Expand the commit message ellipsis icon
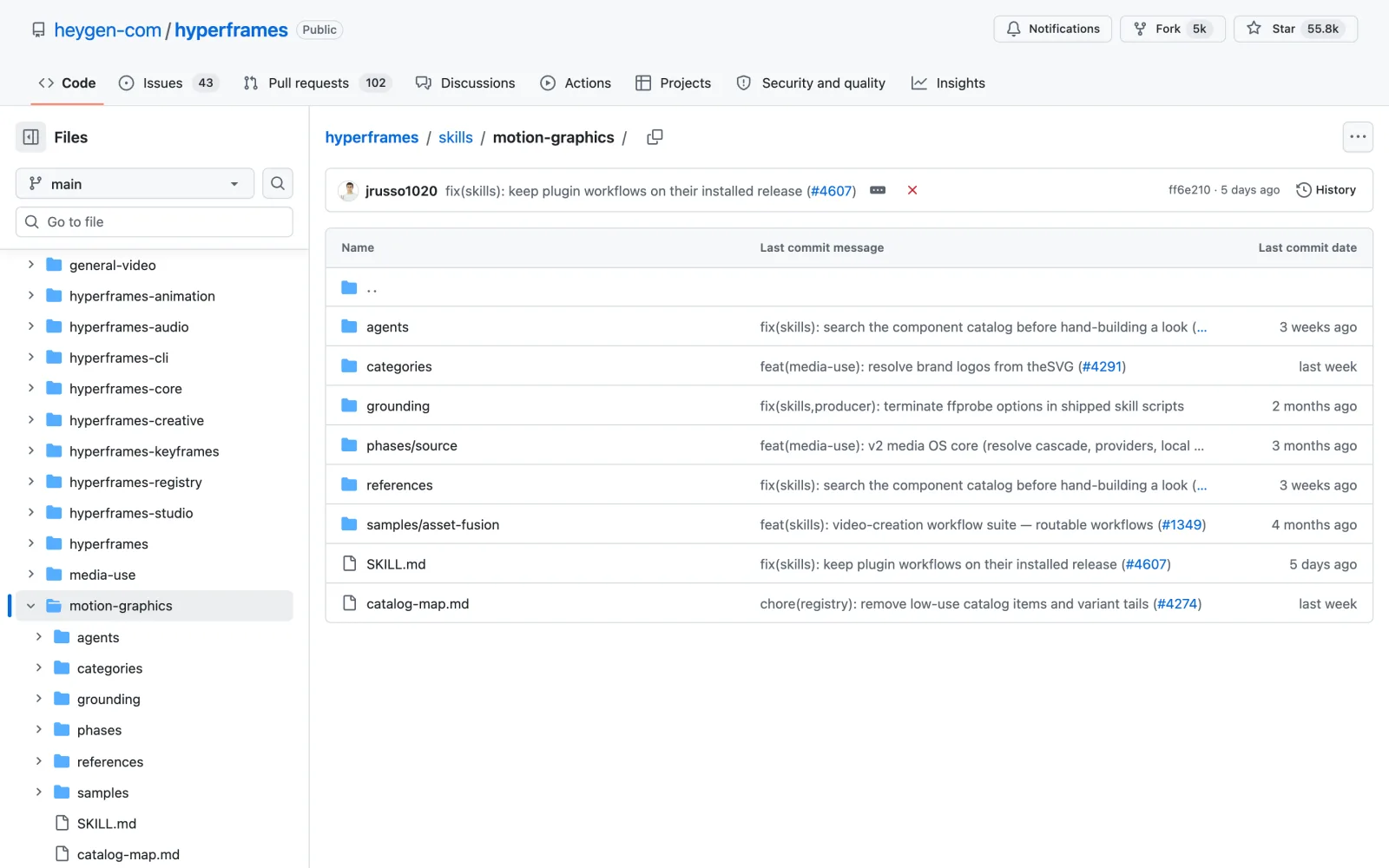The width and height of the screenshot is (1389, 868). 878,190
